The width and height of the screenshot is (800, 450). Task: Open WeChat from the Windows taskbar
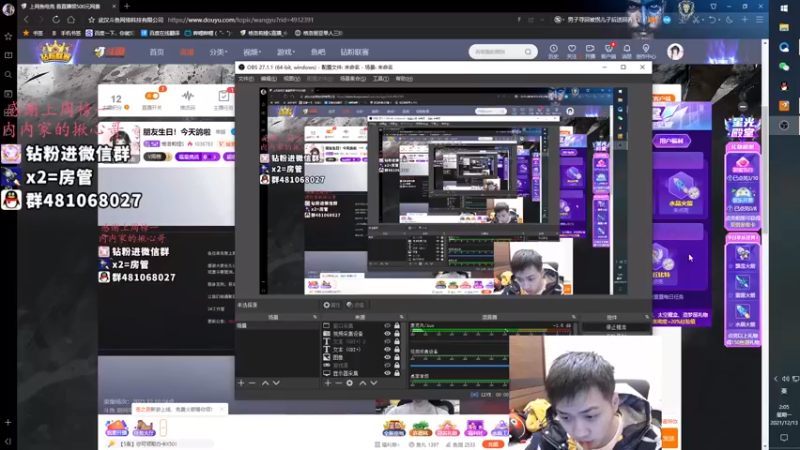click(784, 67)
